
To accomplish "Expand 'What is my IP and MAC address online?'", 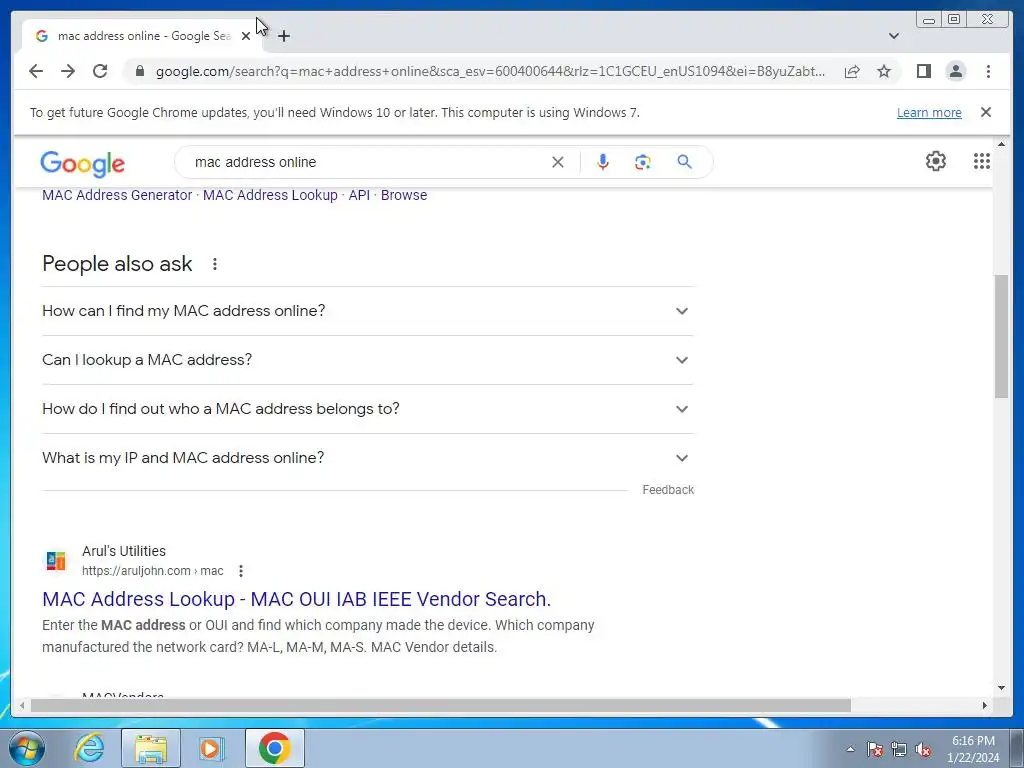I will pyautogui.click(x=367, y=458).
